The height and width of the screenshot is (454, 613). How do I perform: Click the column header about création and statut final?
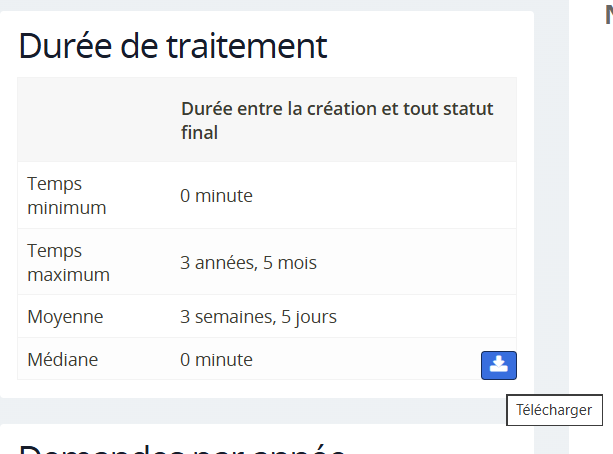click(337, 120)
